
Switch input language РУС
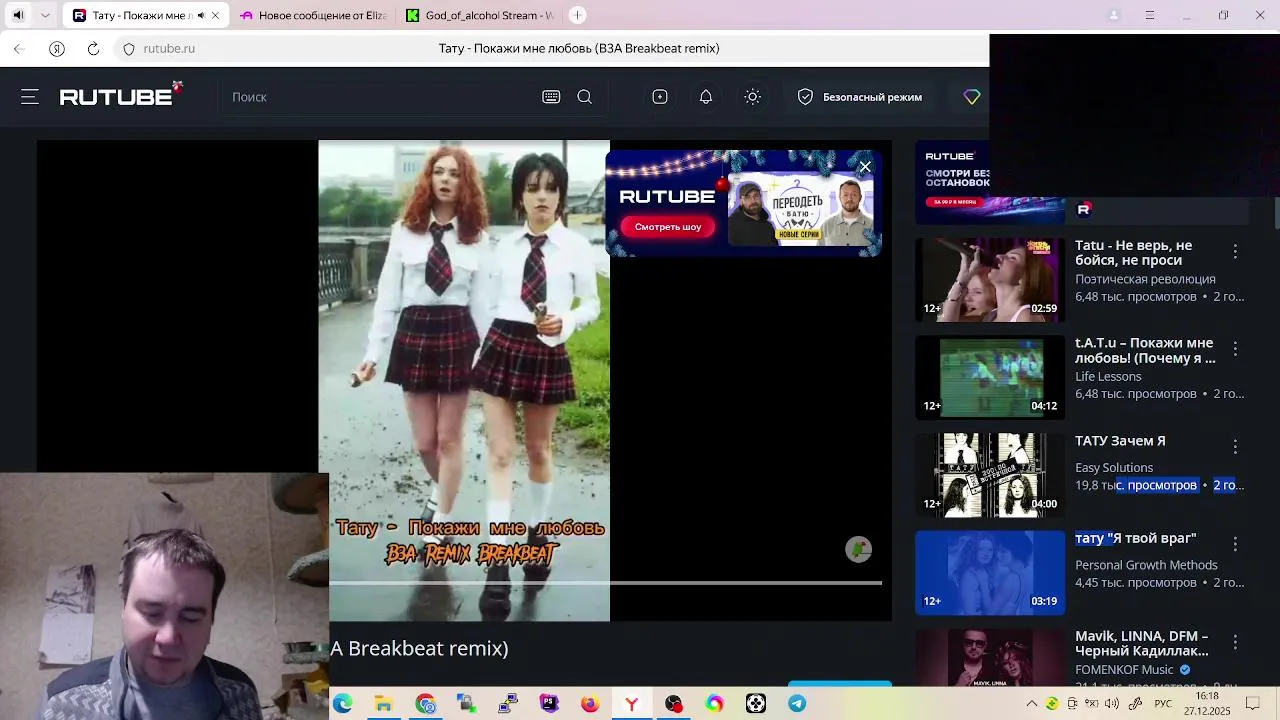(1163, 704)
